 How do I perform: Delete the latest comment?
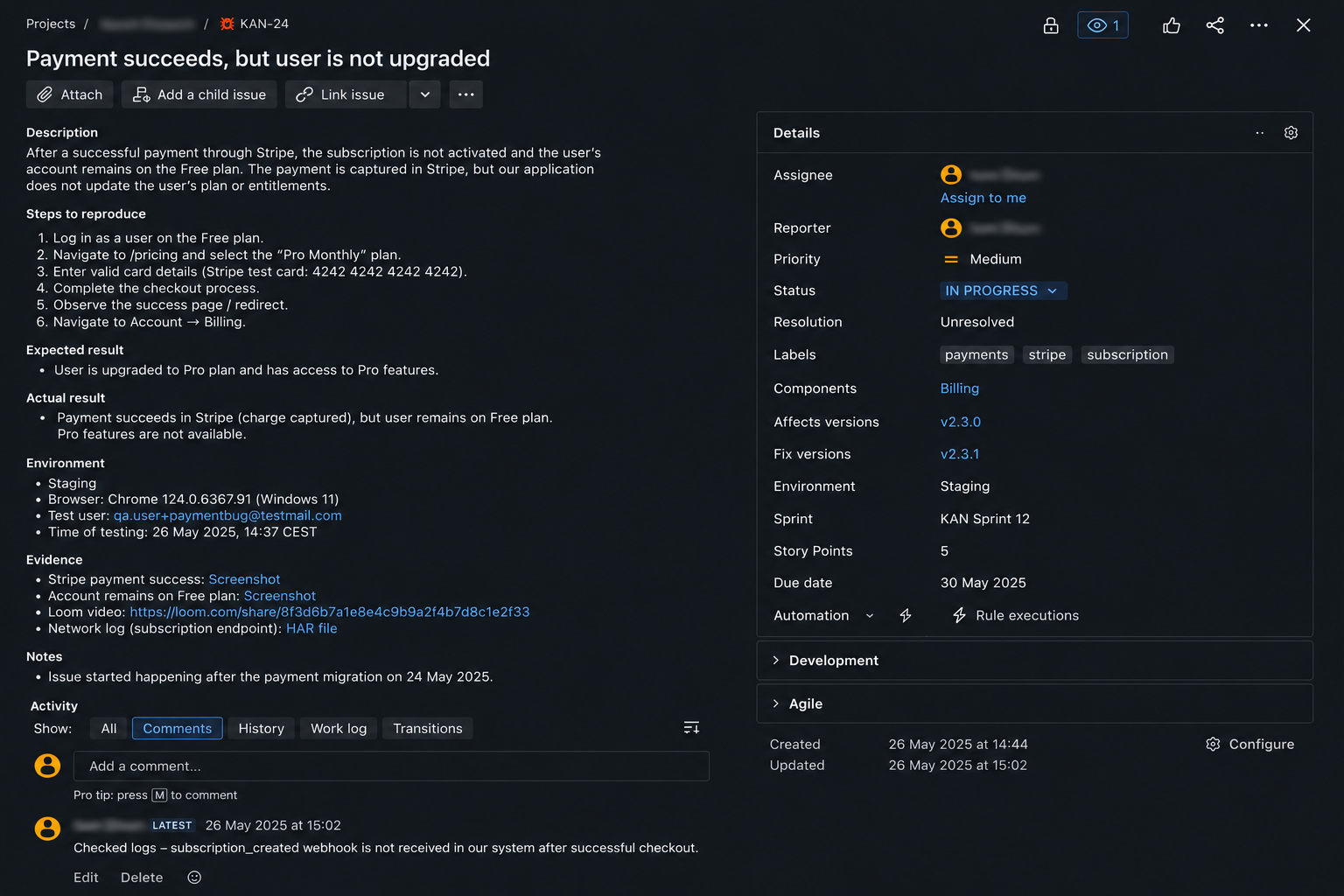[x=142, y=878]
